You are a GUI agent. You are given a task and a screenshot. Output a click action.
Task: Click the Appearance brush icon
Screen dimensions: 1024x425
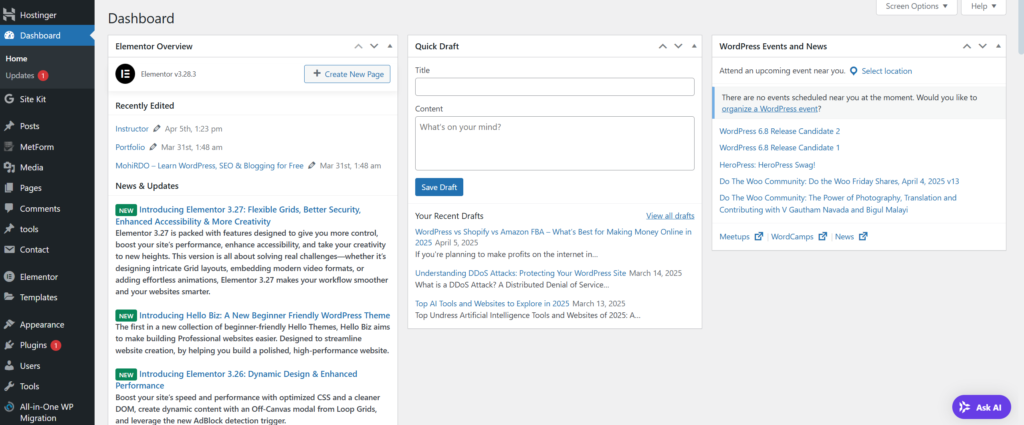pos(9,324)
